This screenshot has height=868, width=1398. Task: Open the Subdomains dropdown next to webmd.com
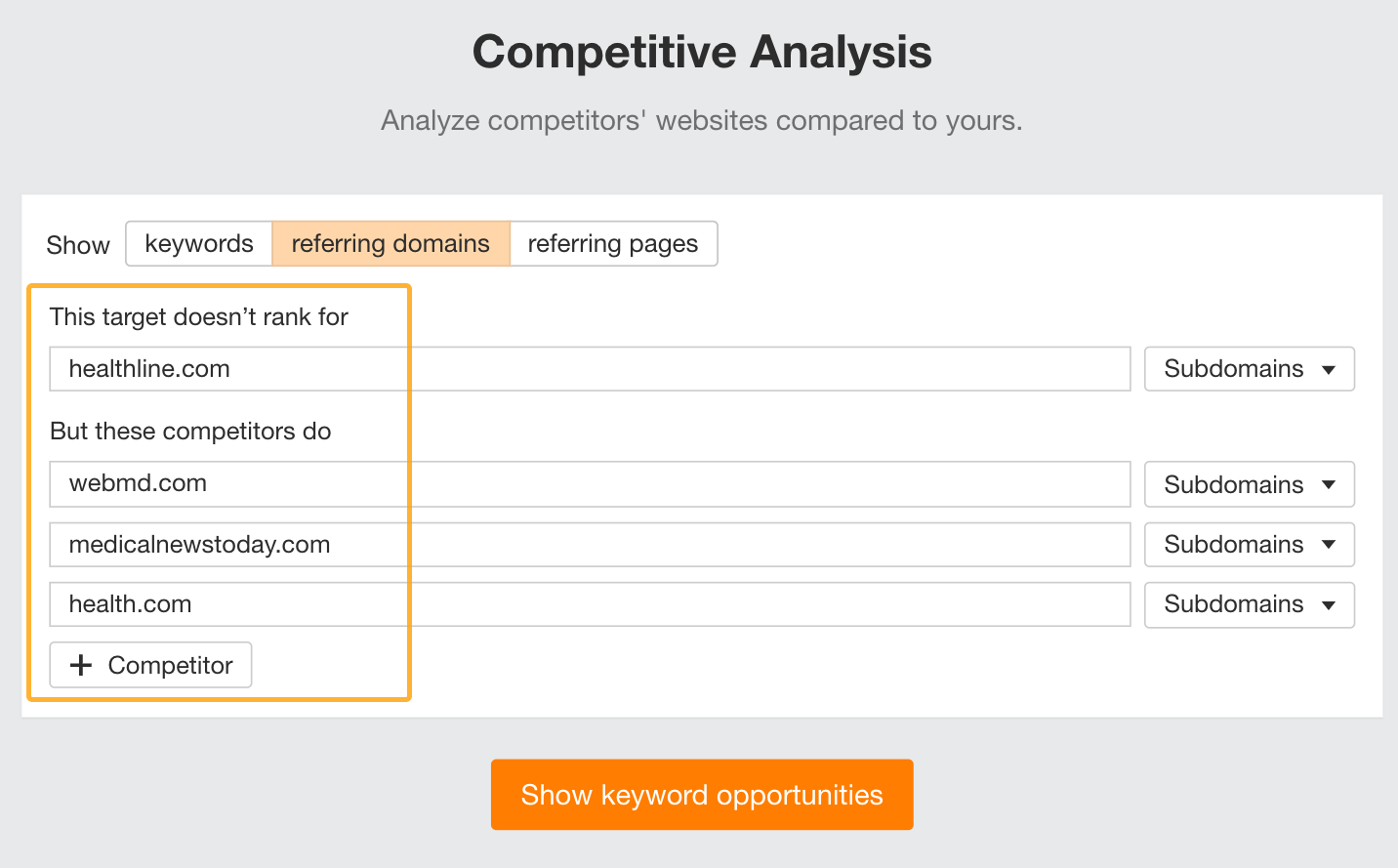click(1250, 484)
